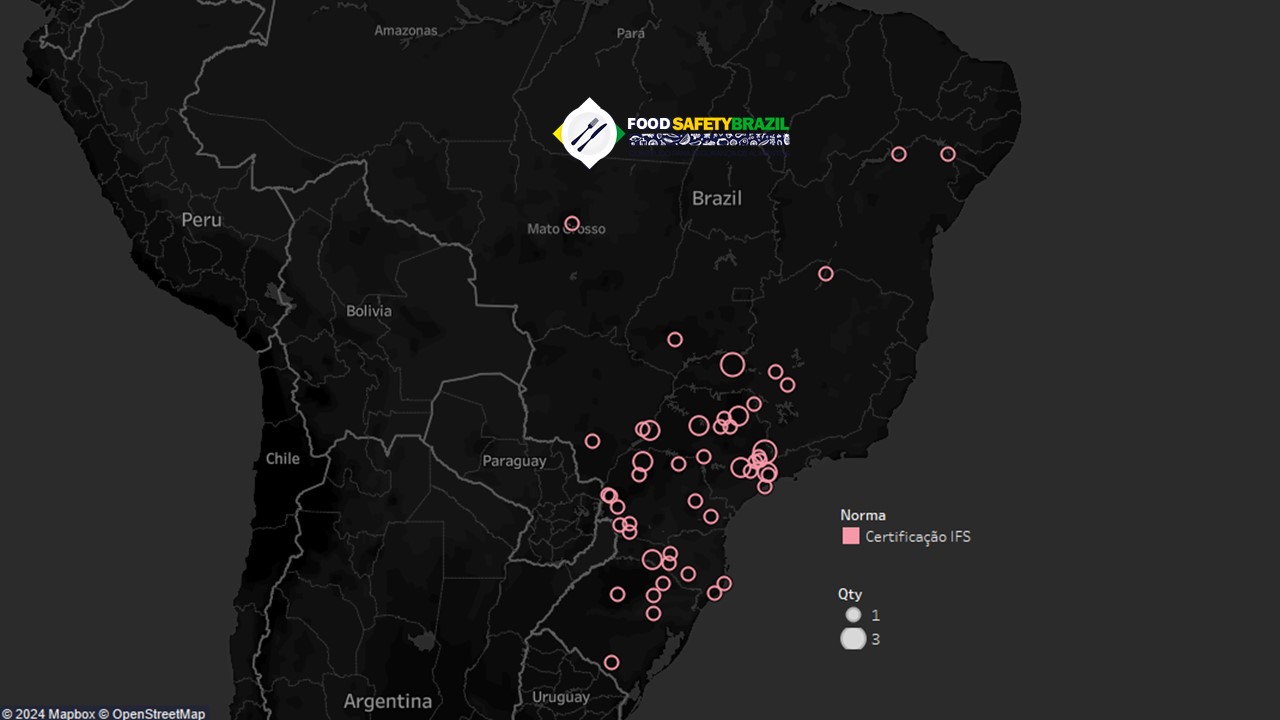Viewport: 1280px width, 720px height.
Task: Click the Food Safety Brazil fork-and-knife logo icon
Action: (x=589, y=133)
